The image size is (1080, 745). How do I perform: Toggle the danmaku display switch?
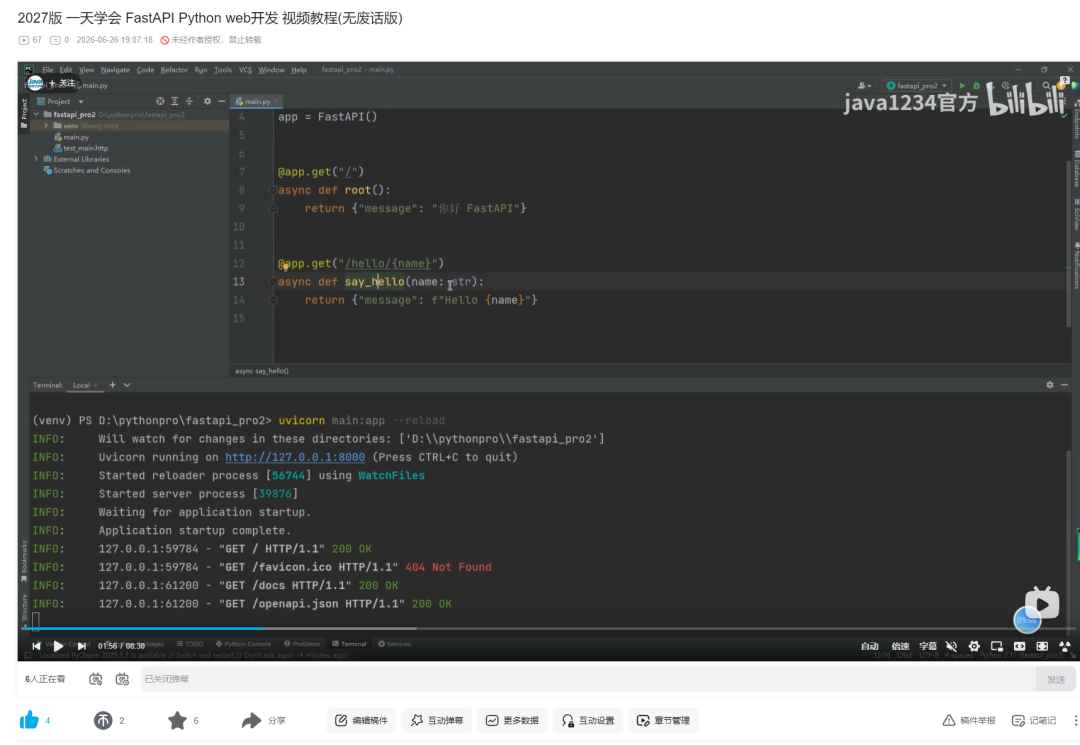click(96, 679)
